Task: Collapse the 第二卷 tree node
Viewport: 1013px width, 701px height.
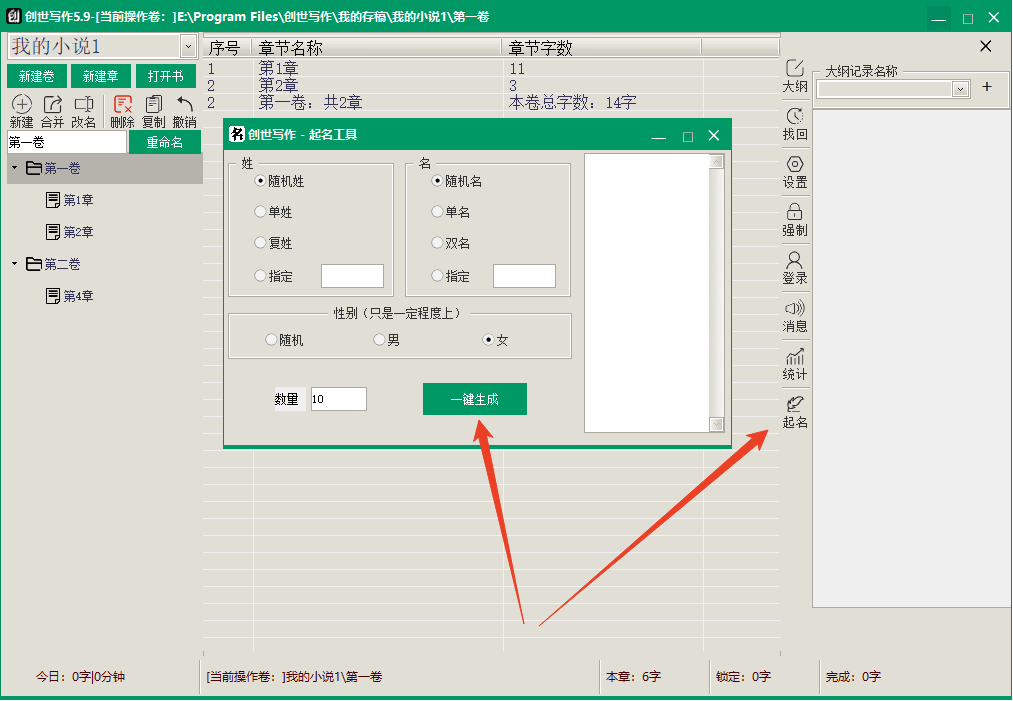Action: 14,264
